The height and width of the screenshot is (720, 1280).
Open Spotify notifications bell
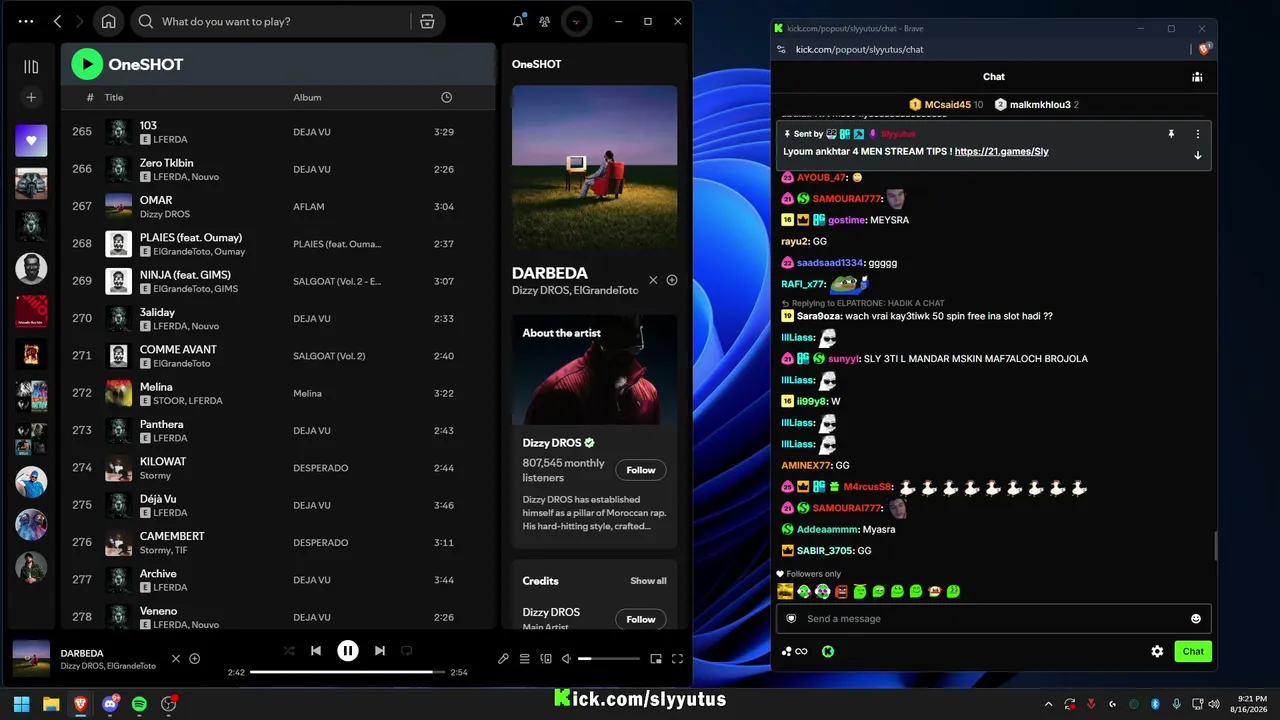(x=518, y=21)
